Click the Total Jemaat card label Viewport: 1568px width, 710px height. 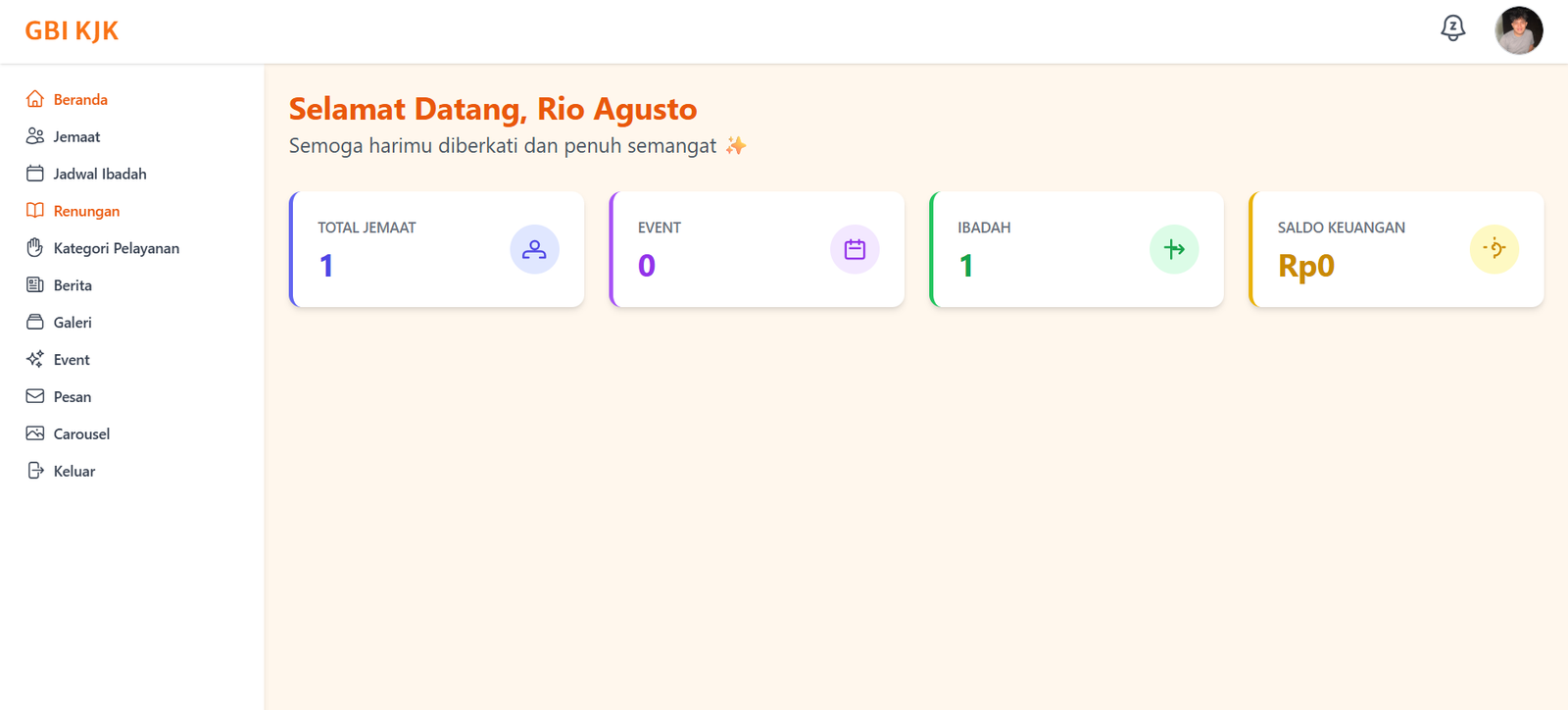pos(367,228)
